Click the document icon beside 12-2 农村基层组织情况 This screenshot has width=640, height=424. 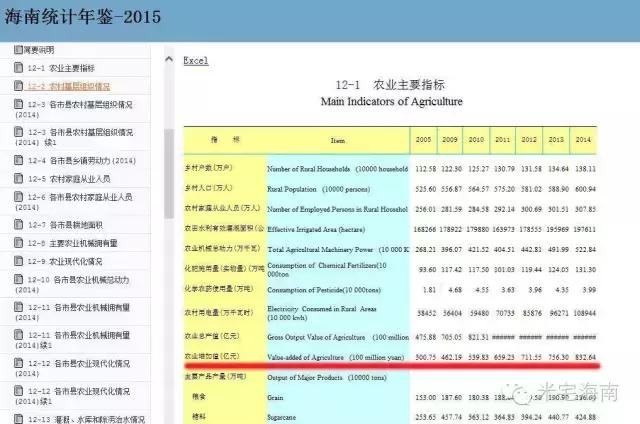18,86
